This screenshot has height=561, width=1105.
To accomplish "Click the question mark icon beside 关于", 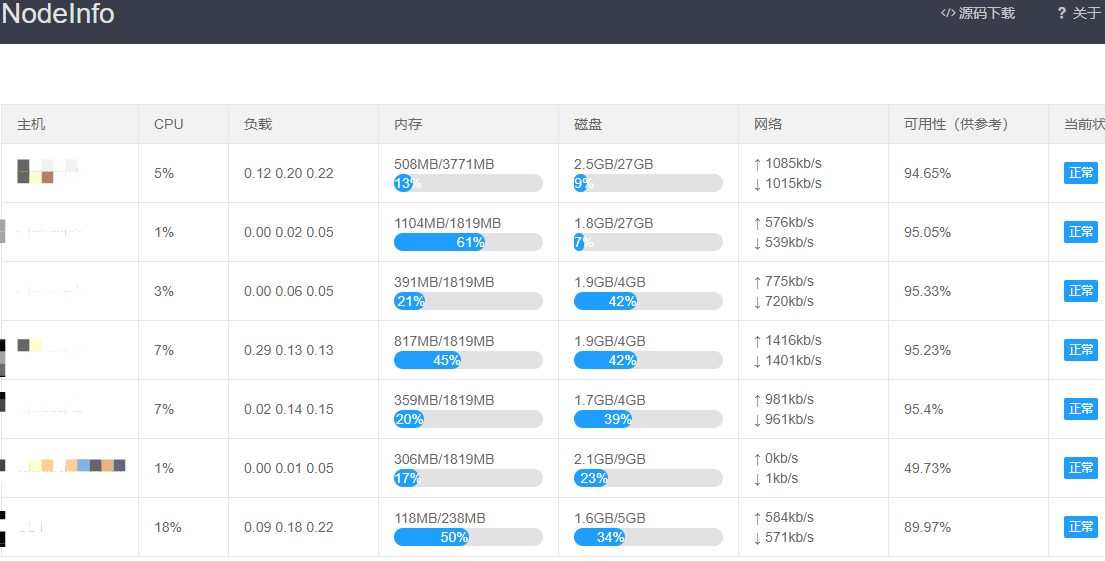I will pyautogui.click(x=1062, y=13).
